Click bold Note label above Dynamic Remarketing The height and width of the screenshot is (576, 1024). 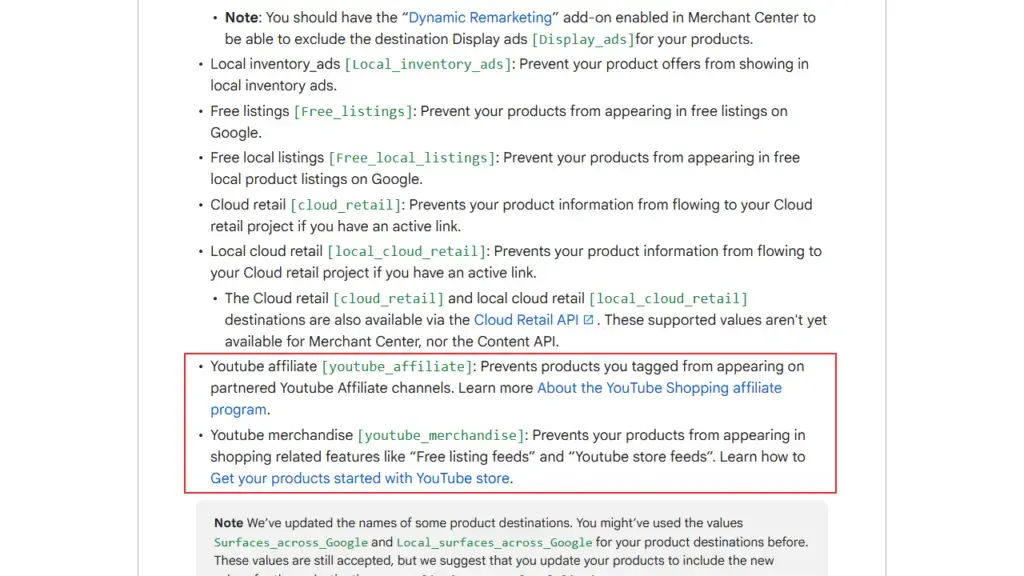pos(241,18)
